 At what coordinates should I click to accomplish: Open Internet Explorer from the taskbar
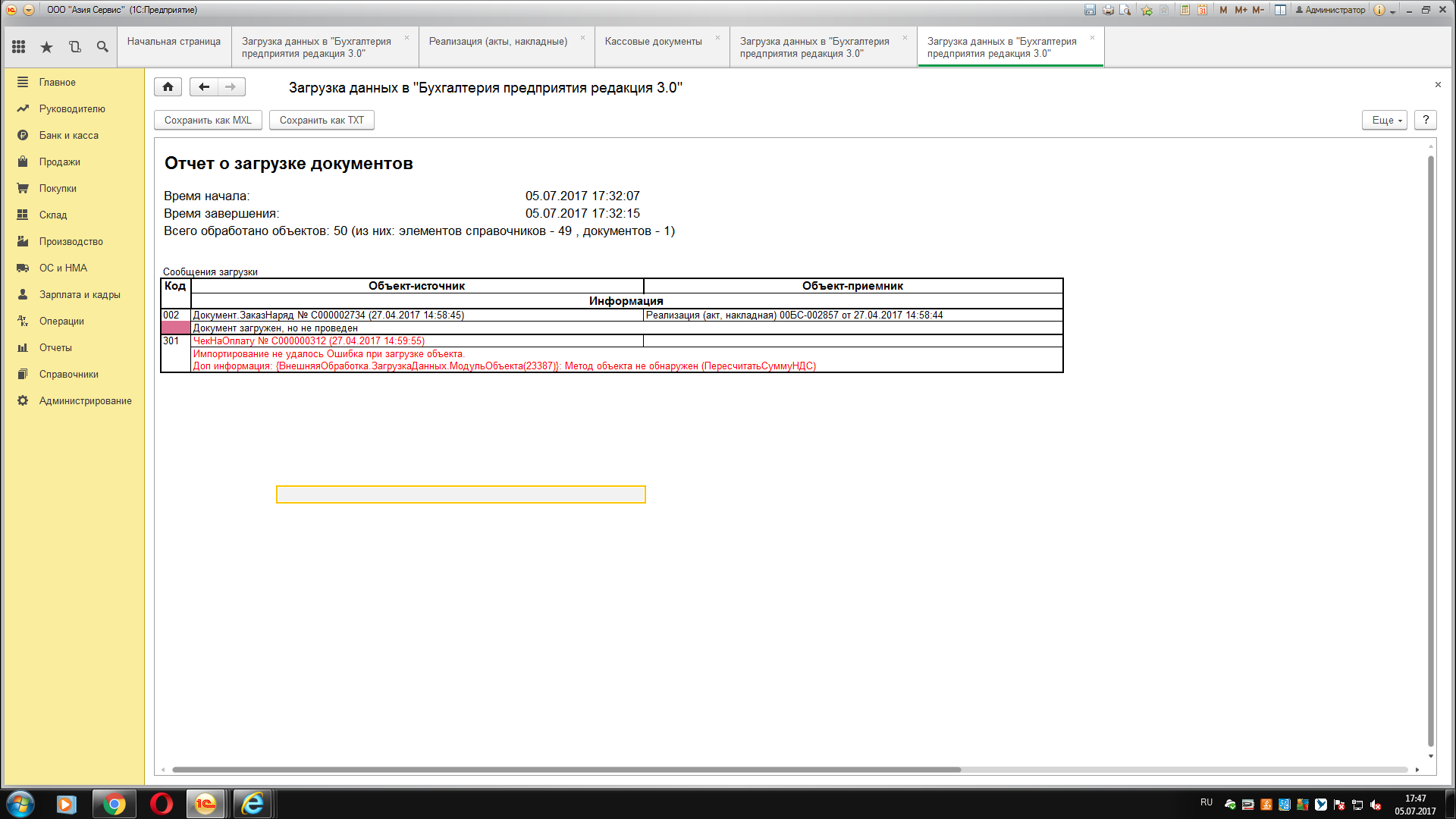[x=253, y=804]
